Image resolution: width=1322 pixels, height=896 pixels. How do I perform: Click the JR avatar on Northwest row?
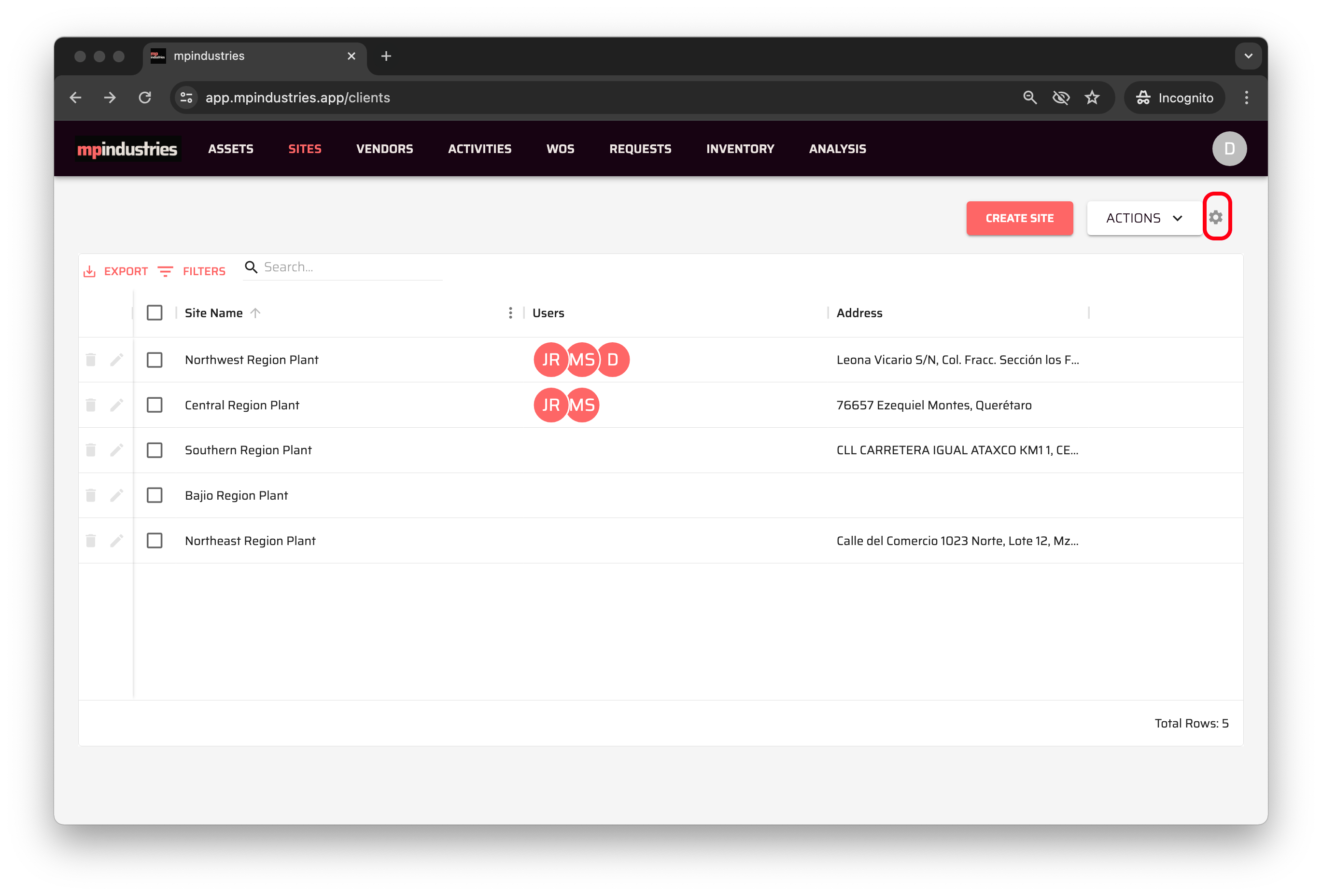[x=550, y=360]
